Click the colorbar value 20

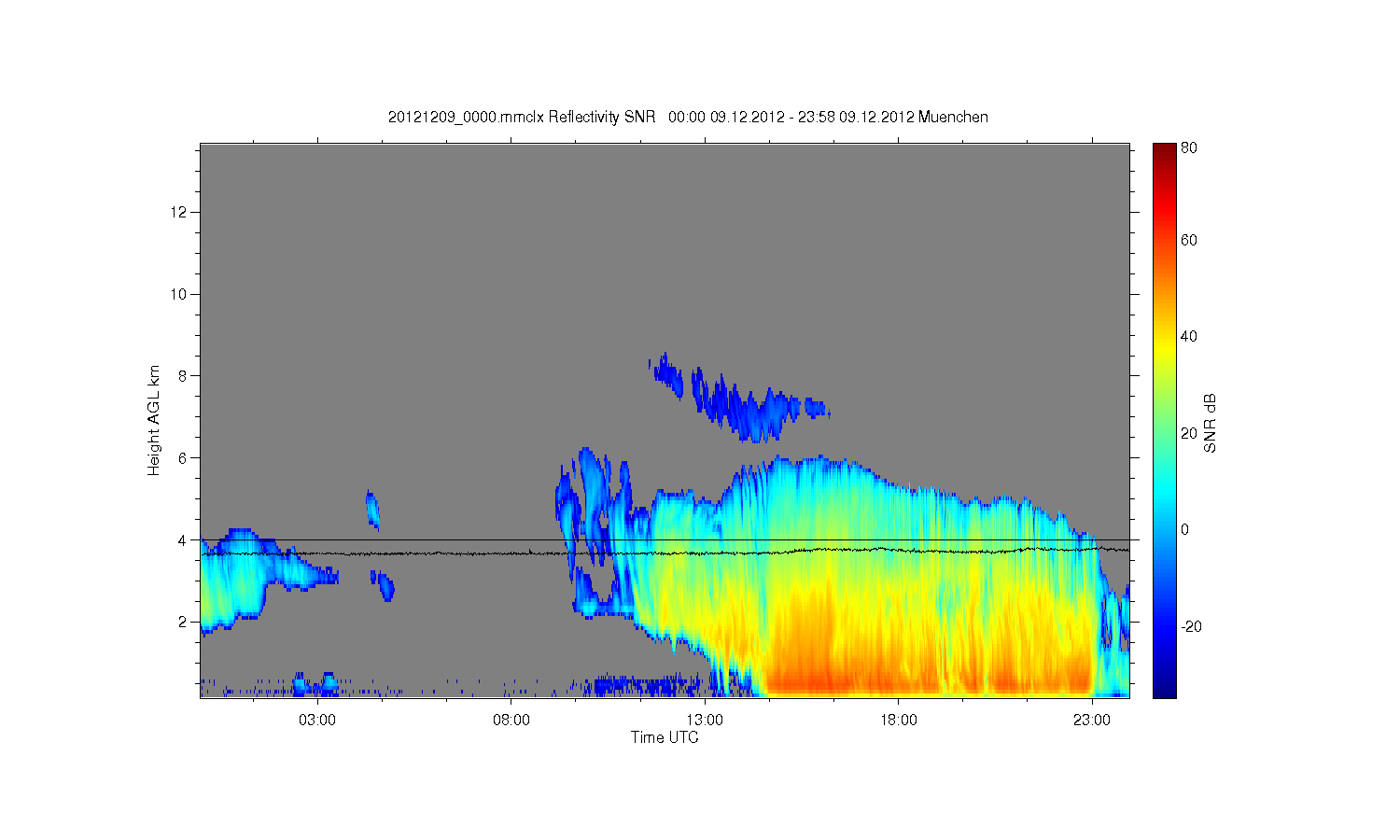[x=1189, y=433]
